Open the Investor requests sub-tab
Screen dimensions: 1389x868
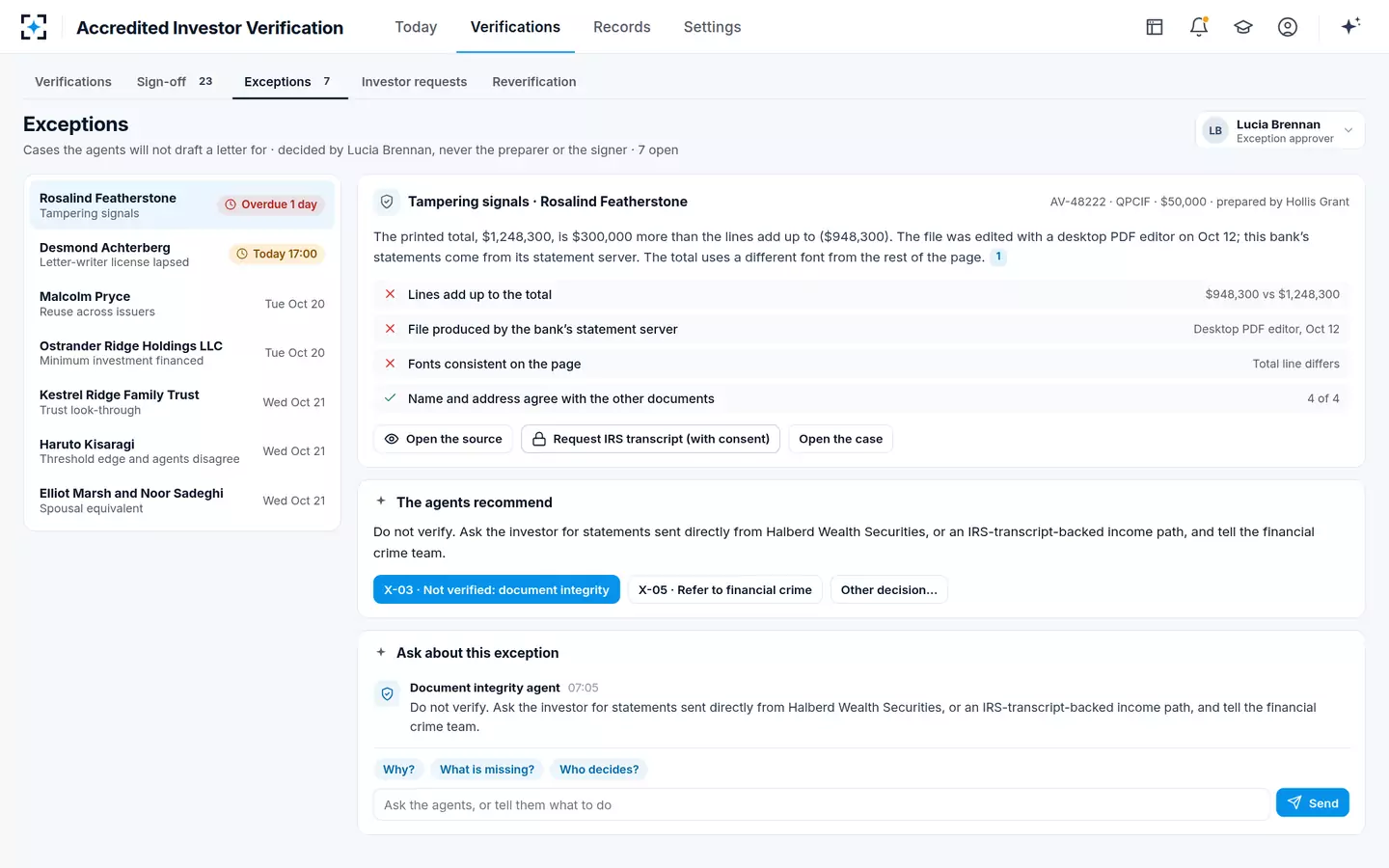(x=414, y=82)
